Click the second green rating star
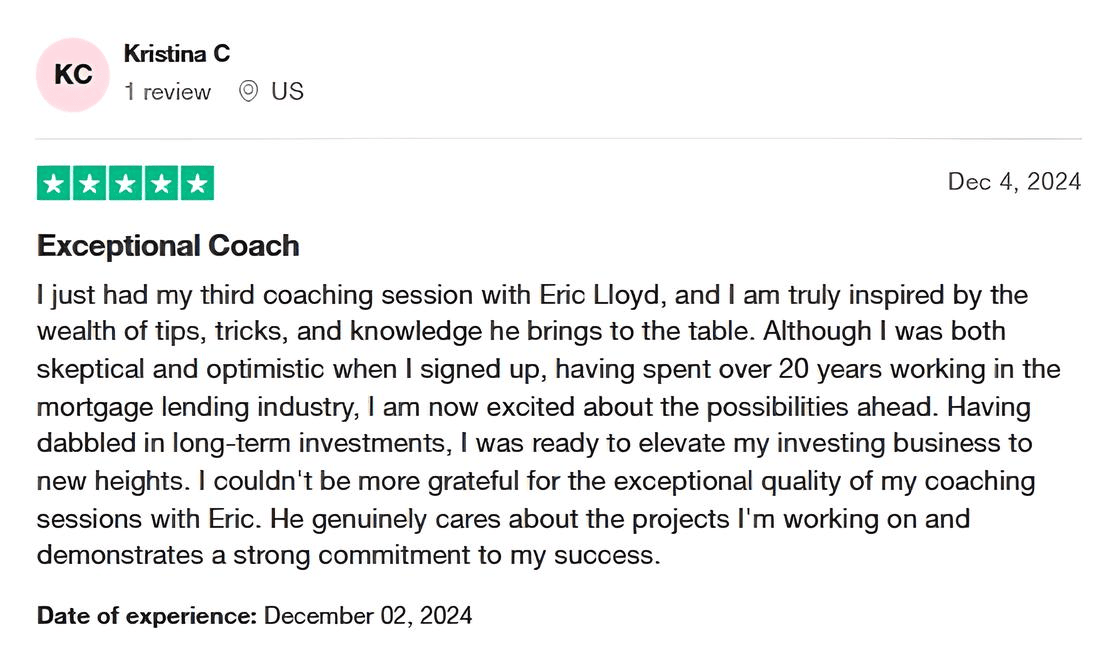1120x656 pixels. click(90, 184)
